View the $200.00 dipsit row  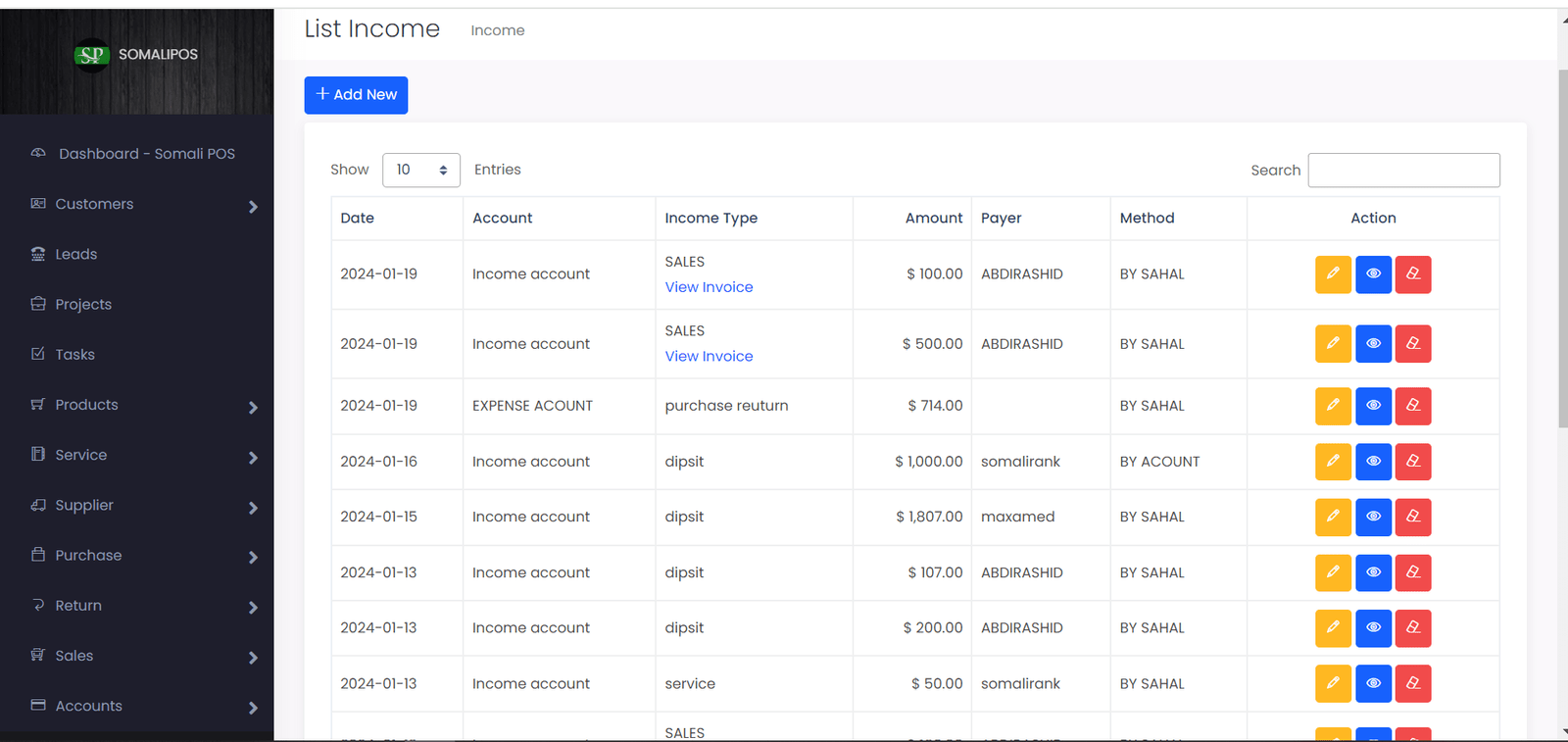1373,628
